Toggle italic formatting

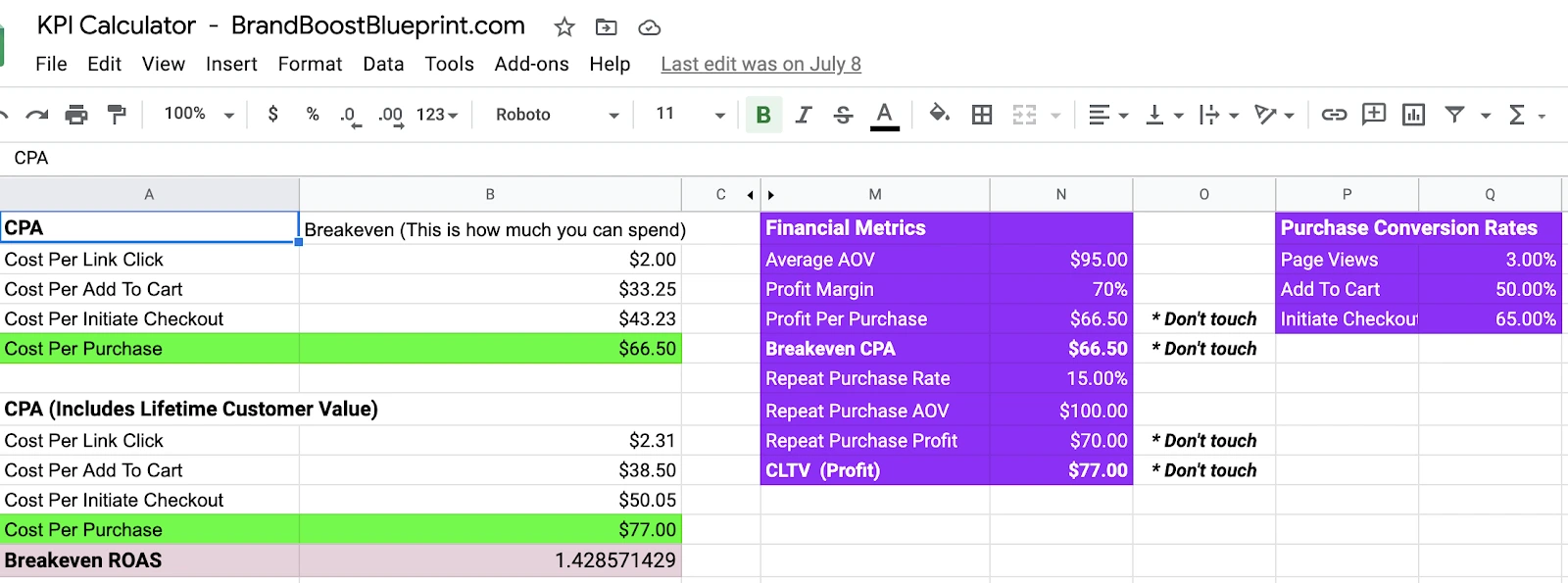(804, 115)
